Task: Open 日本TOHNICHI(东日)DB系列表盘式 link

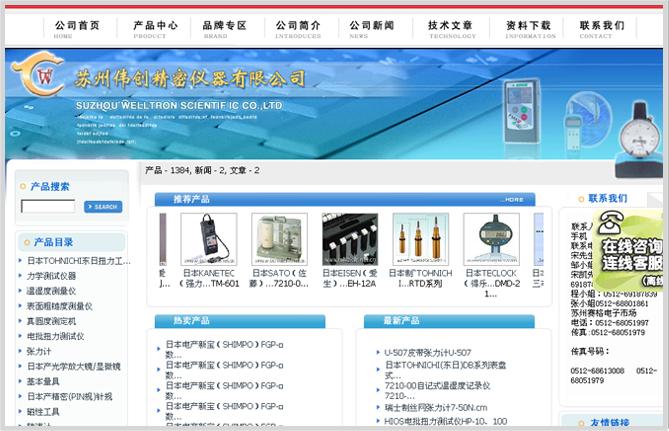Action: (x=445, y=370)
